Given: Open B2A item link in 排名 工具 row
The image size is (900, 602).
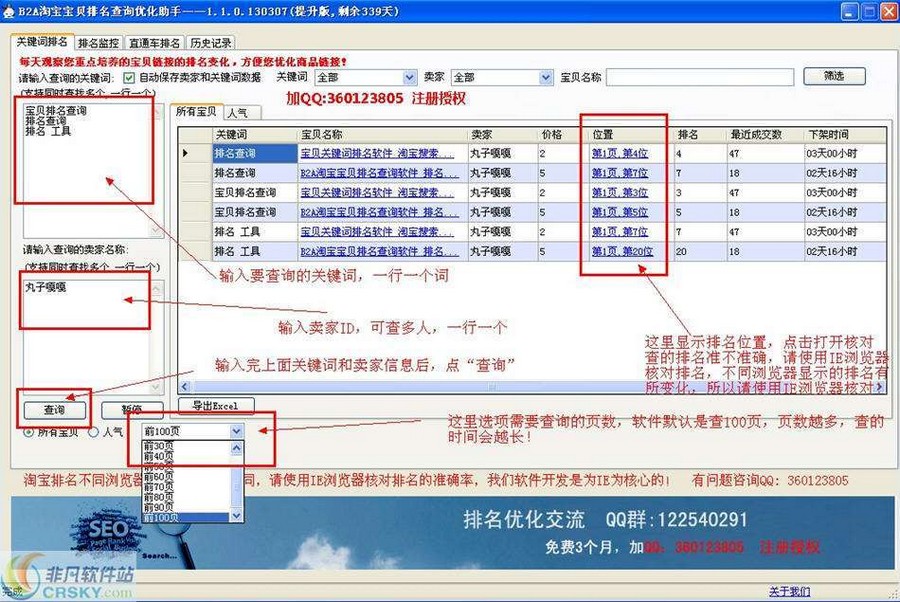Looking at the screenshot, I should (x=379, y=251).
